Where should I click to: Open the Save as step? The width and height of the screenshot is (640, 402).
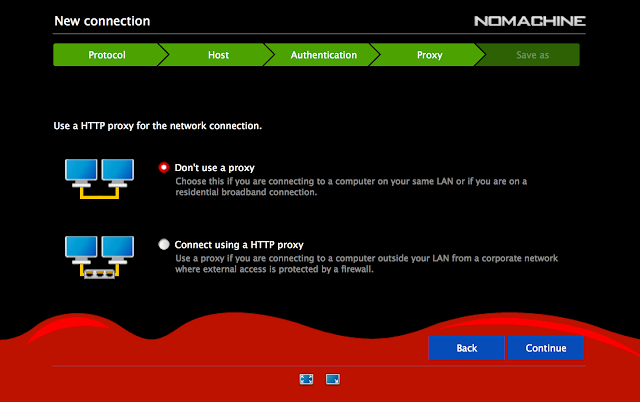click(x=532, y=55)
